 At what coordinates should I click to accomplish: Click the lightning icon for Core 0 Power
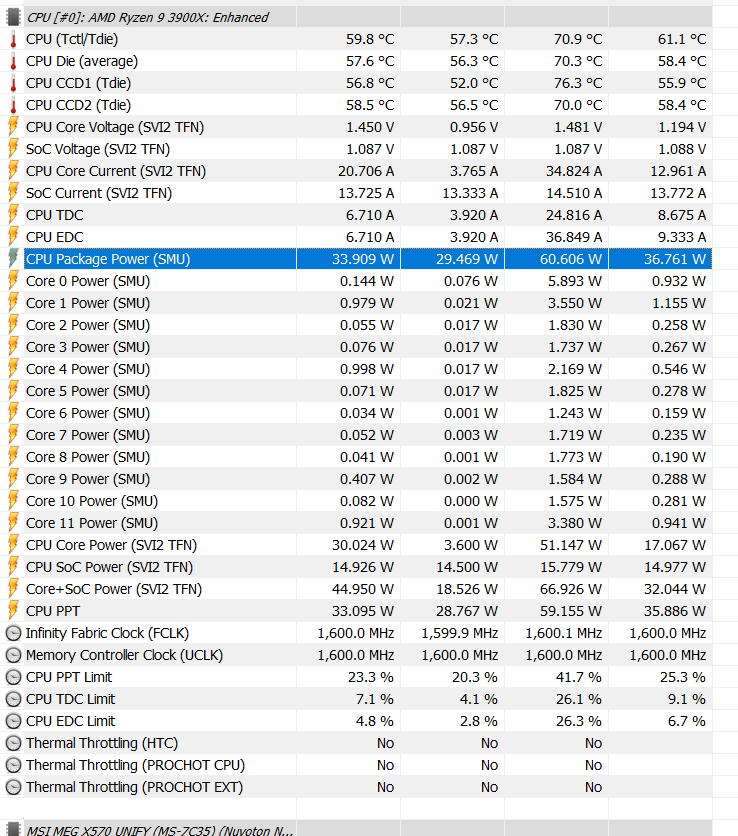pyautogui.click(x=13, y=281)
